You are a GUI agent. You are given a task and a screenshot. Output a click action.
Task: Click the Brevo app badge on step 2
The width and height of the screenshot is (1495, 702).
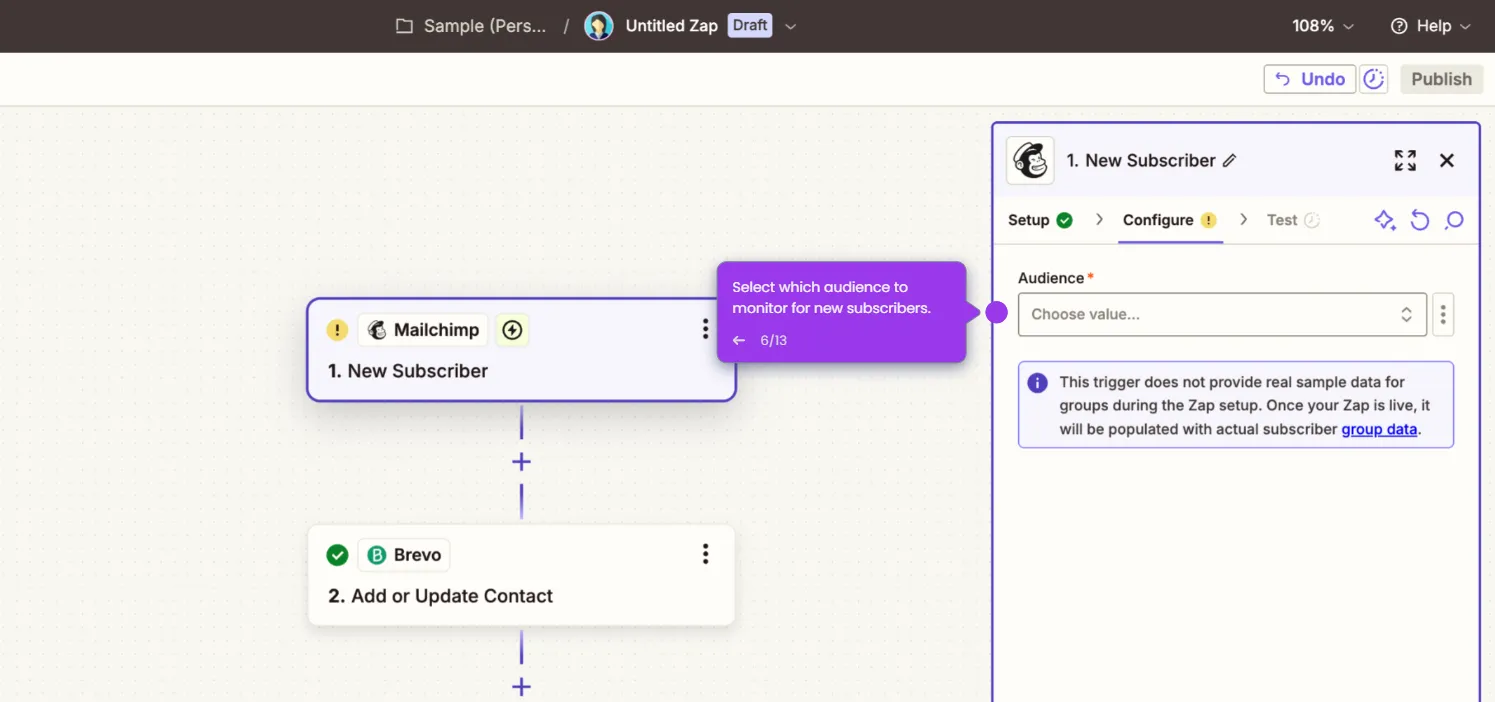(404, 555)
